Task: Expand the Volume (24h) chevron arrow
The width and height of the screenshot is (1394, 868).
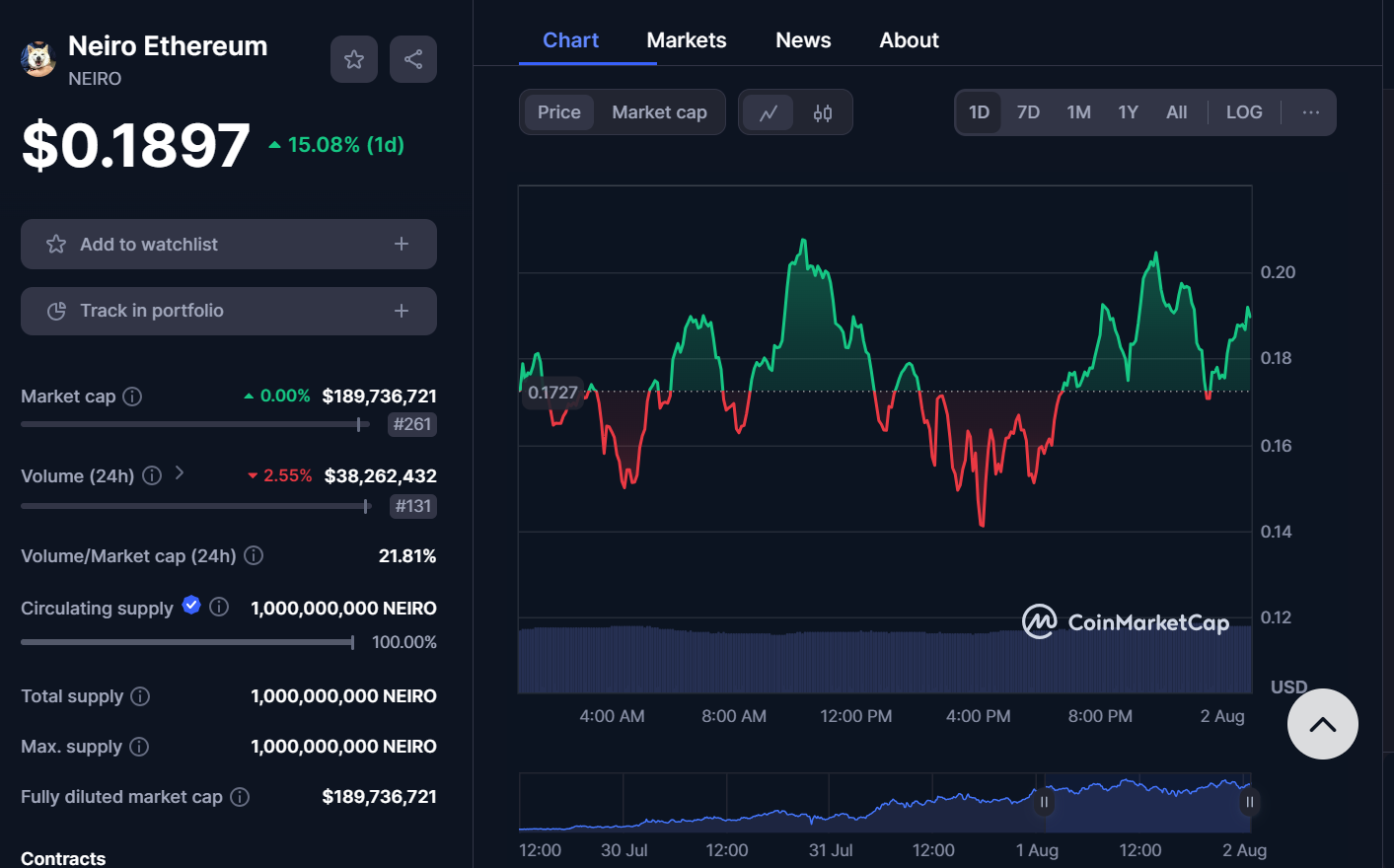Action: point(180,473)
